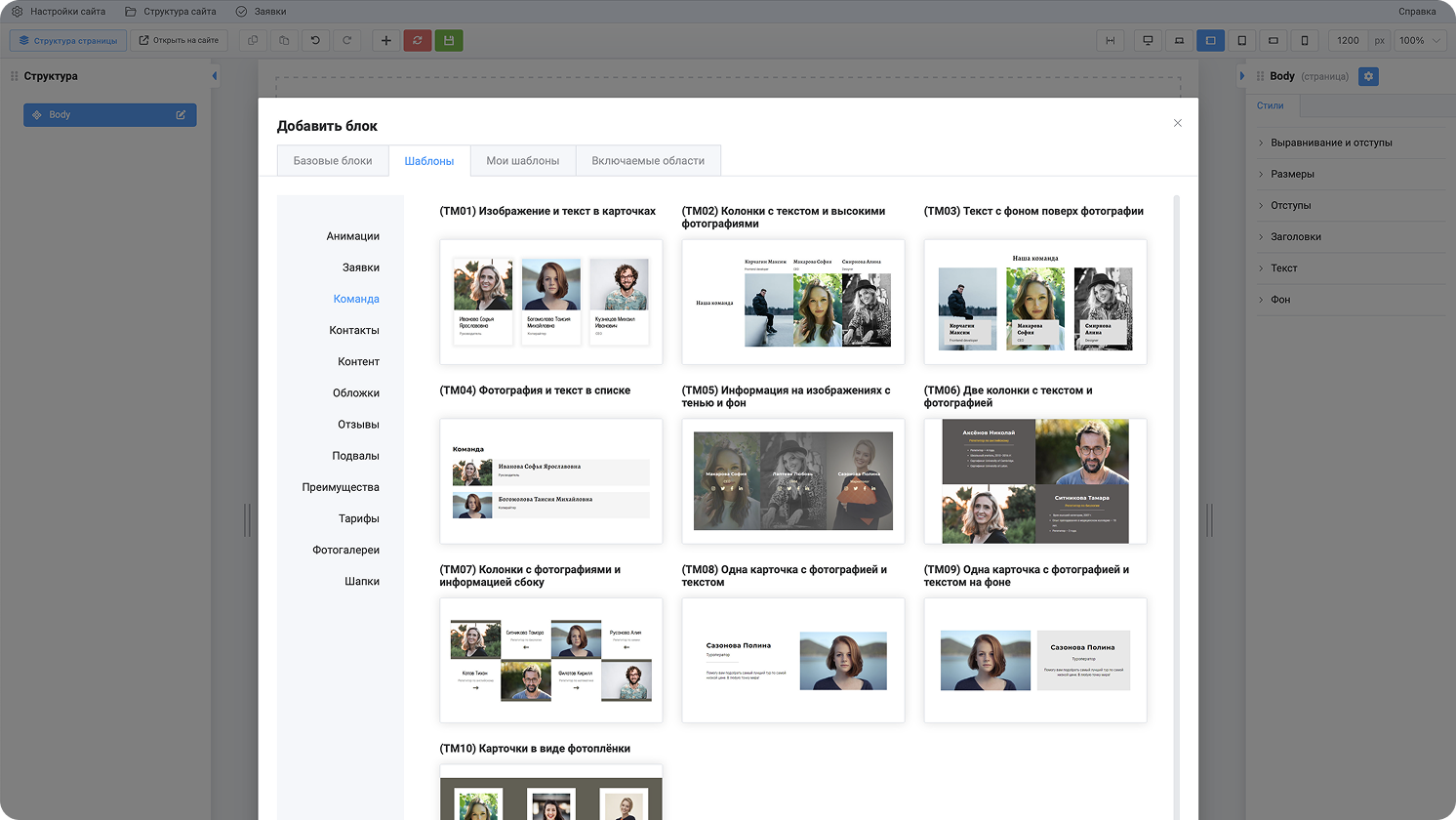
Task: Choose the TM04 photo and text list template
Action: point(551,481)
